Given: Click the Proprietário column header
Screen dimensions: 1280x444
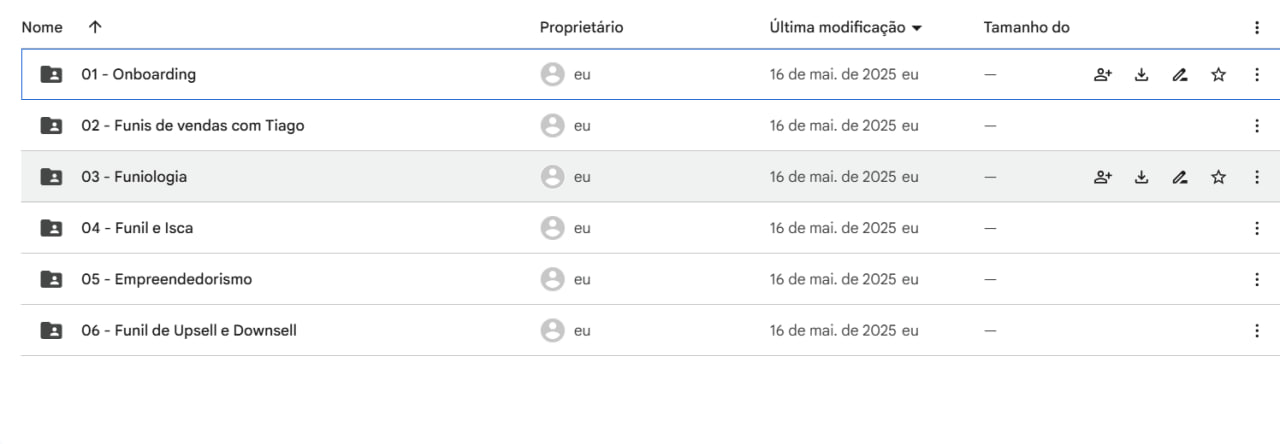Looking at the screenshot, I should coord(581,28).
